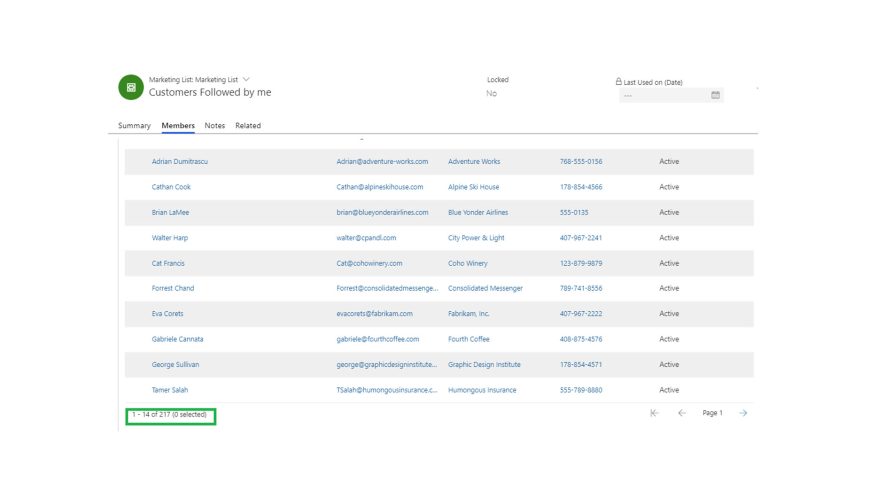Open the Notes tab

pyautogui.click(x=214, y=126)
